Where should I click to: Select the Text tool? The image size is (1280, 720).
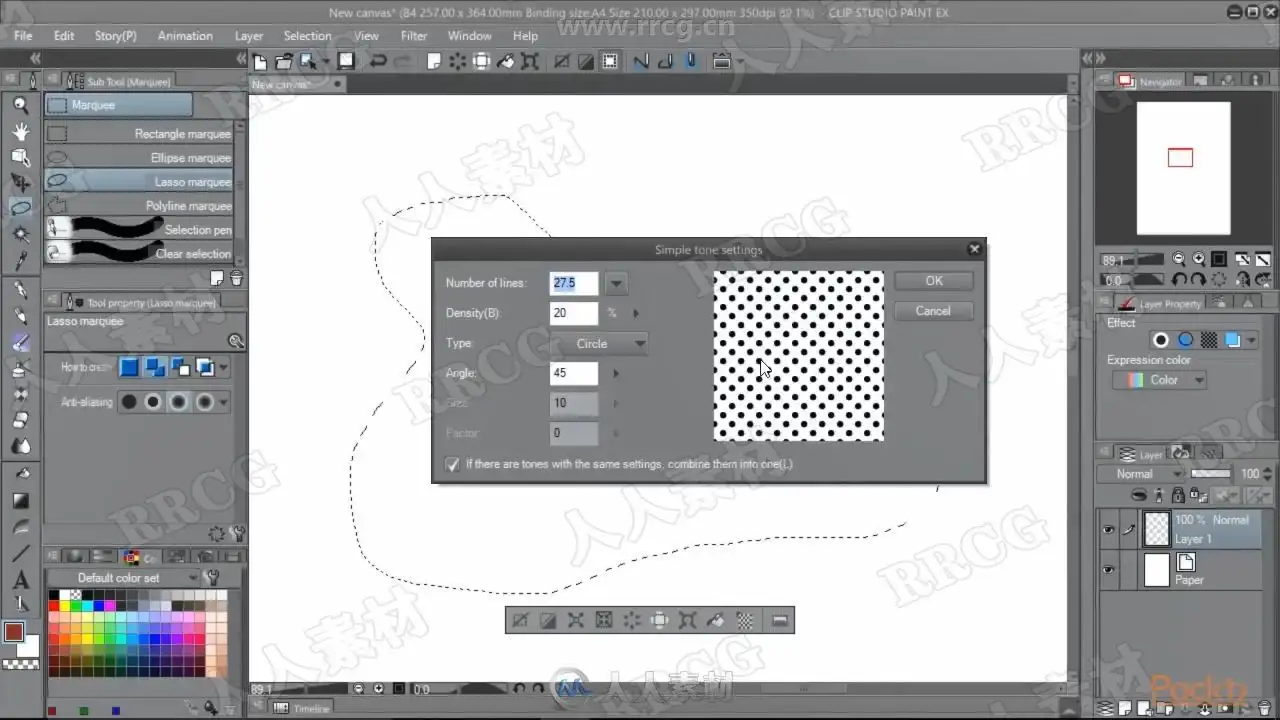20,580
